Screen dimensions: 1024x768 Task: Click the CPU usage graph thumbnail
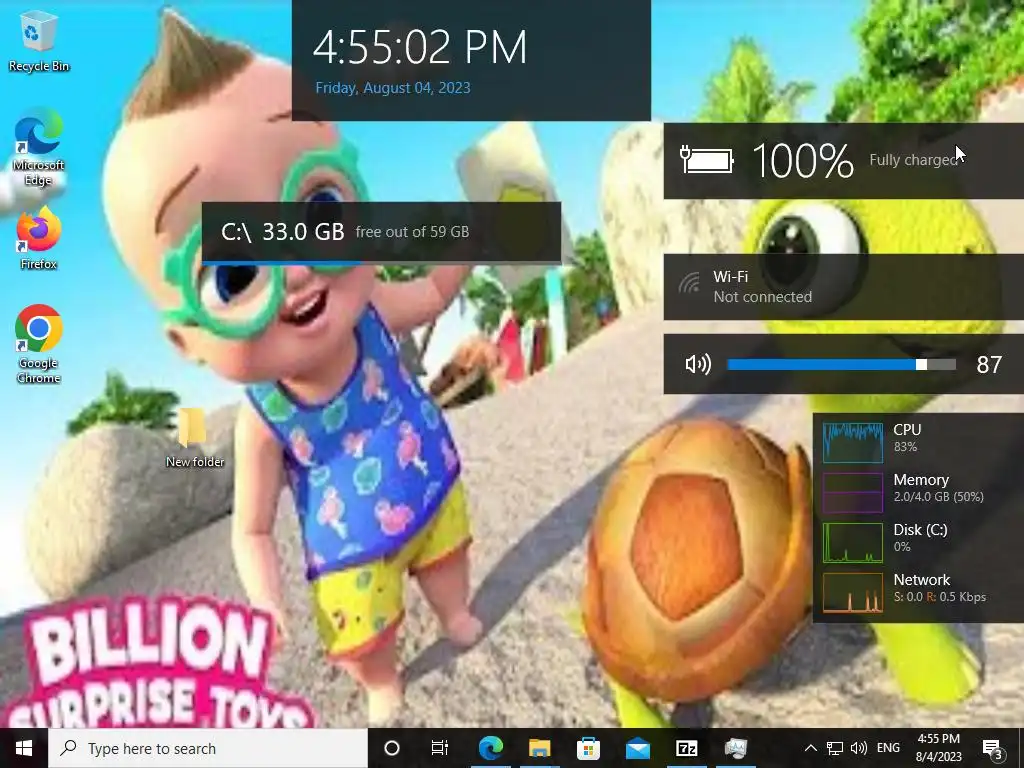click(853, 442)
